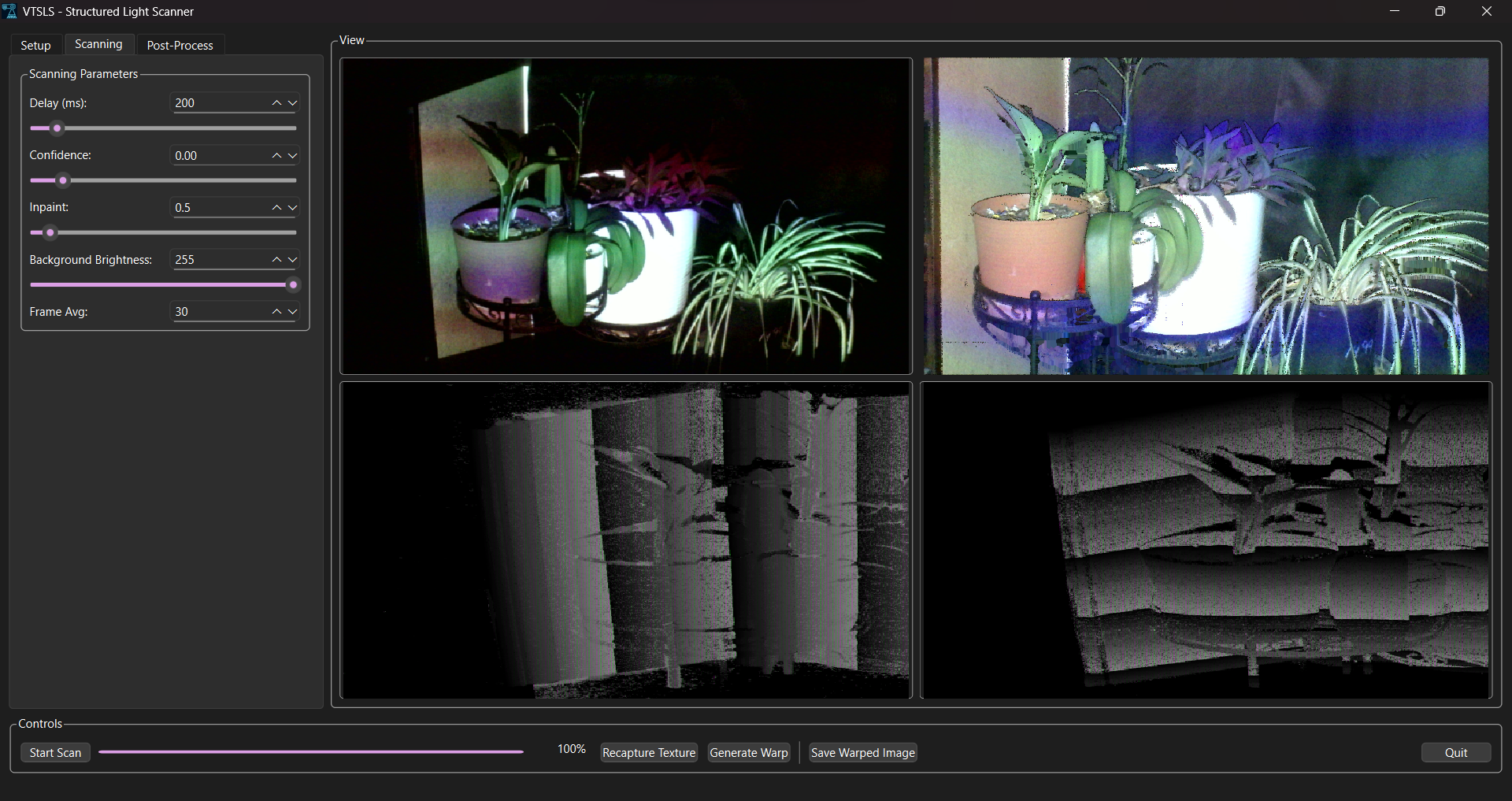
Task: Decrease Background Brightness with down arrow
Action: click(293, 260)
